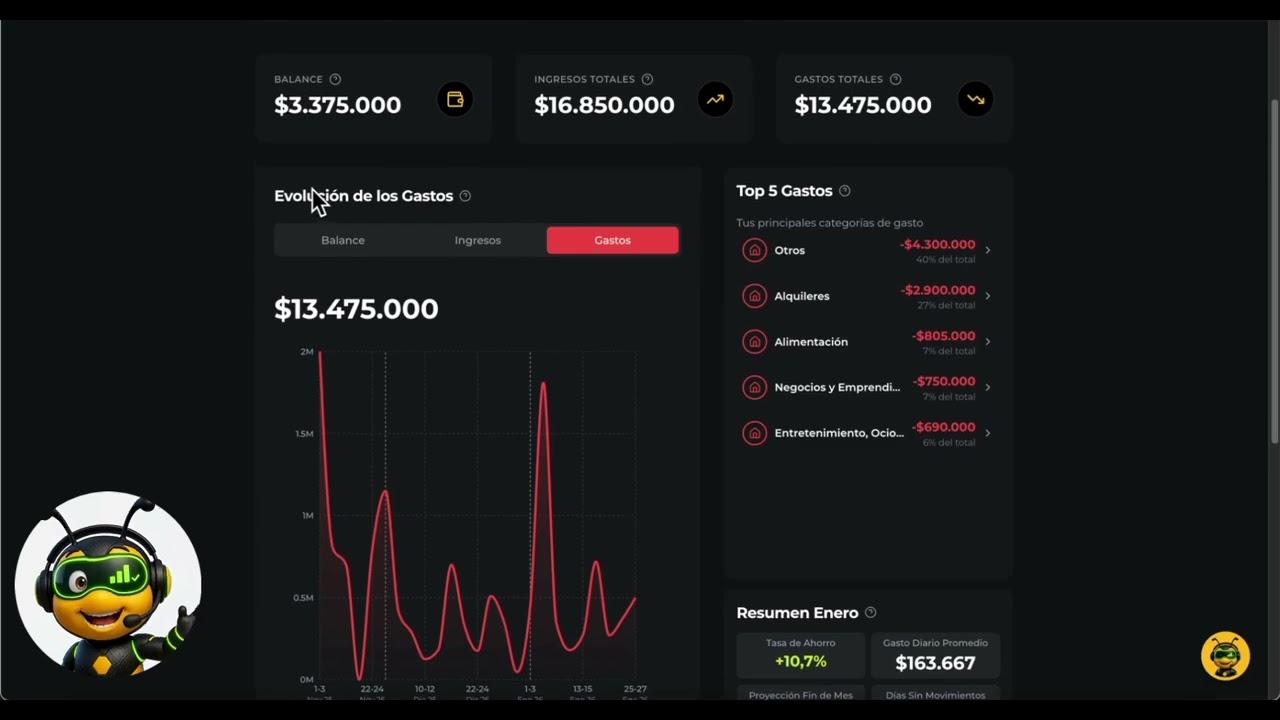Screen dimensions: 1280x720
Task: Open help icon next to Gastos Totales
Action: pos(895,79)
